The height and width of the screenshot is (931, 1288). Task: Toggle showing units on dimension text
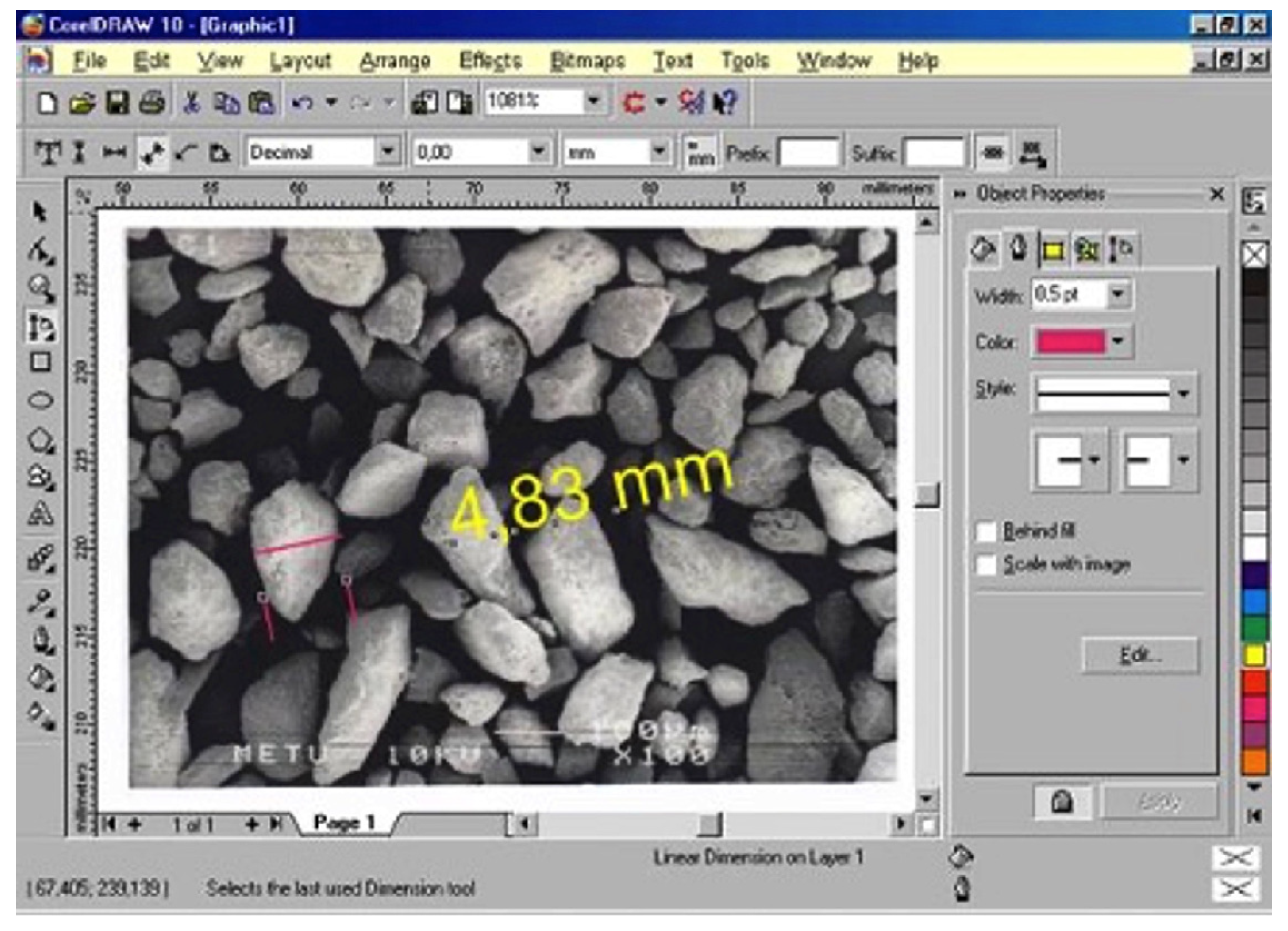[x=700, y=151]
